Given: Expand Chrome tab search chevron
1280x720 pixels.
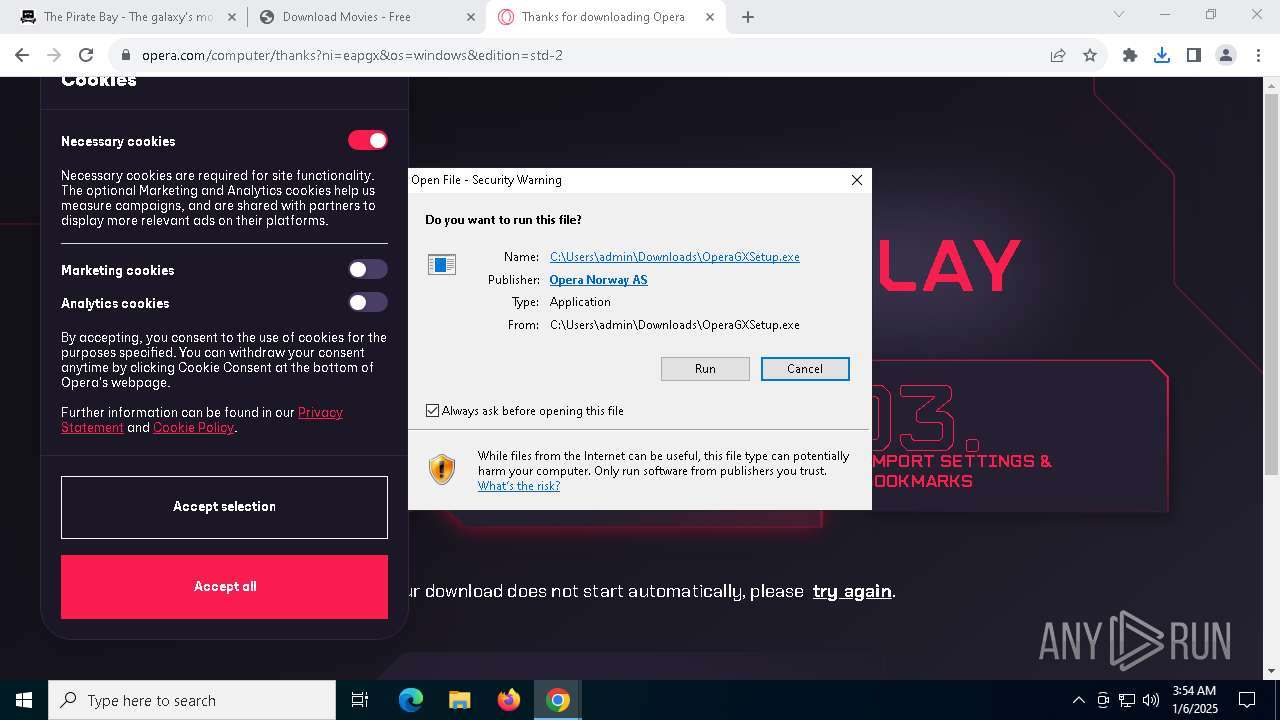Looking at the screenshot, I should point(1119,14).
